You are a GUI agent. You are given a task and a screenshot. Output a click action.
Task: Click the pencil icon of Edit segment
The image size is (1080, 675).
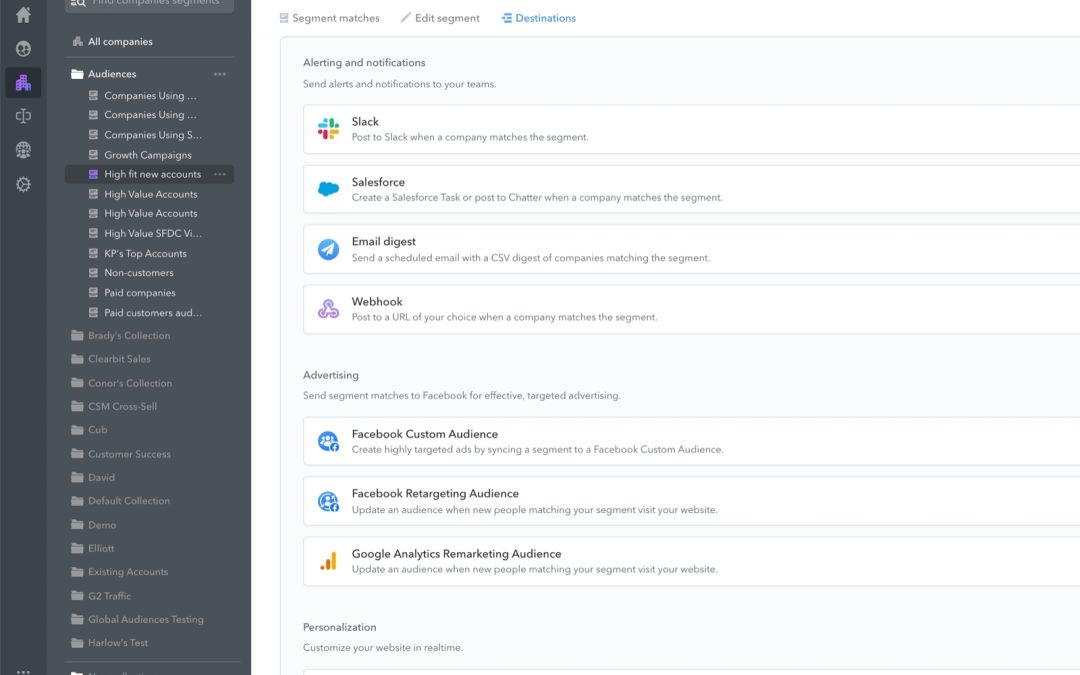tap(406, 17)
